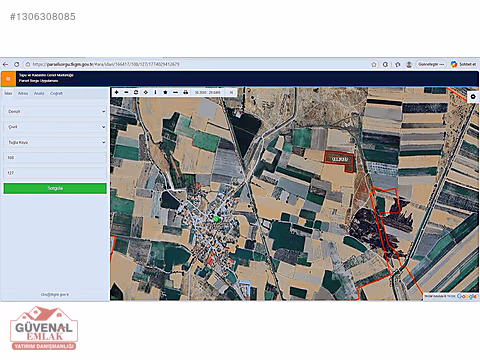The image size is (480, 360).
Task: Print the map with the printer icon
Action: coord(185,92)
